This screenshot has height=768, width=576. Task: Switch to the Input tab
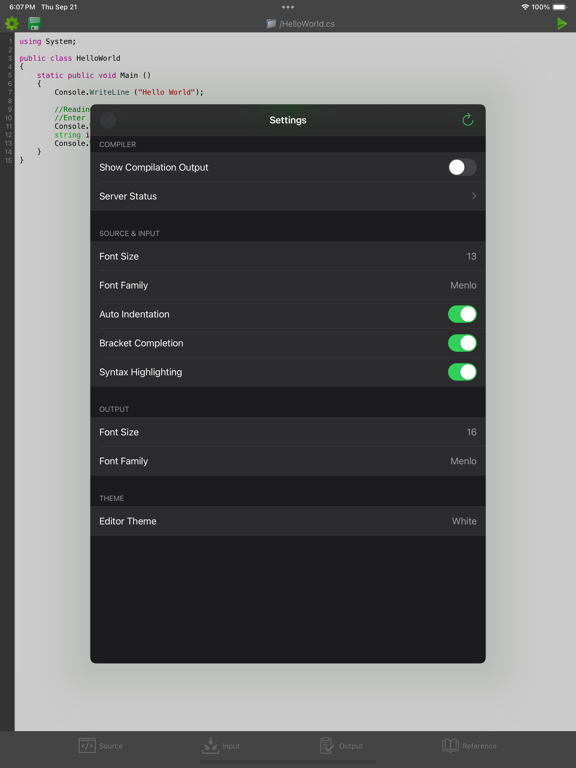(x=221, y=745)
